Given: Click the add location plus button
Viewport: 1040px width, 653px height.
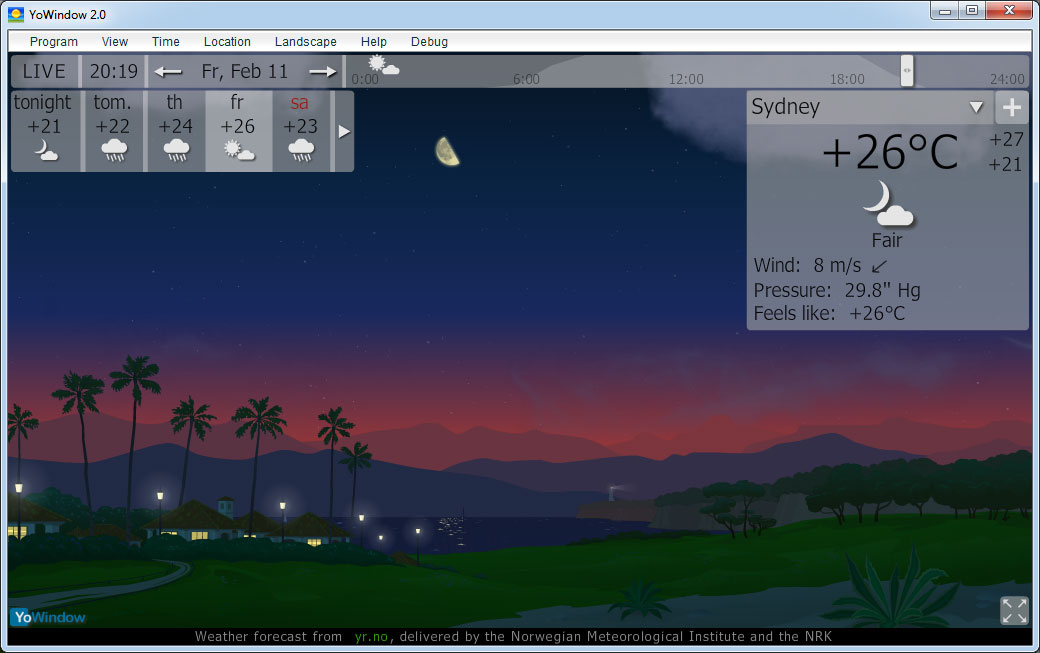Looking at the screenshot, I should (1011, 107).
